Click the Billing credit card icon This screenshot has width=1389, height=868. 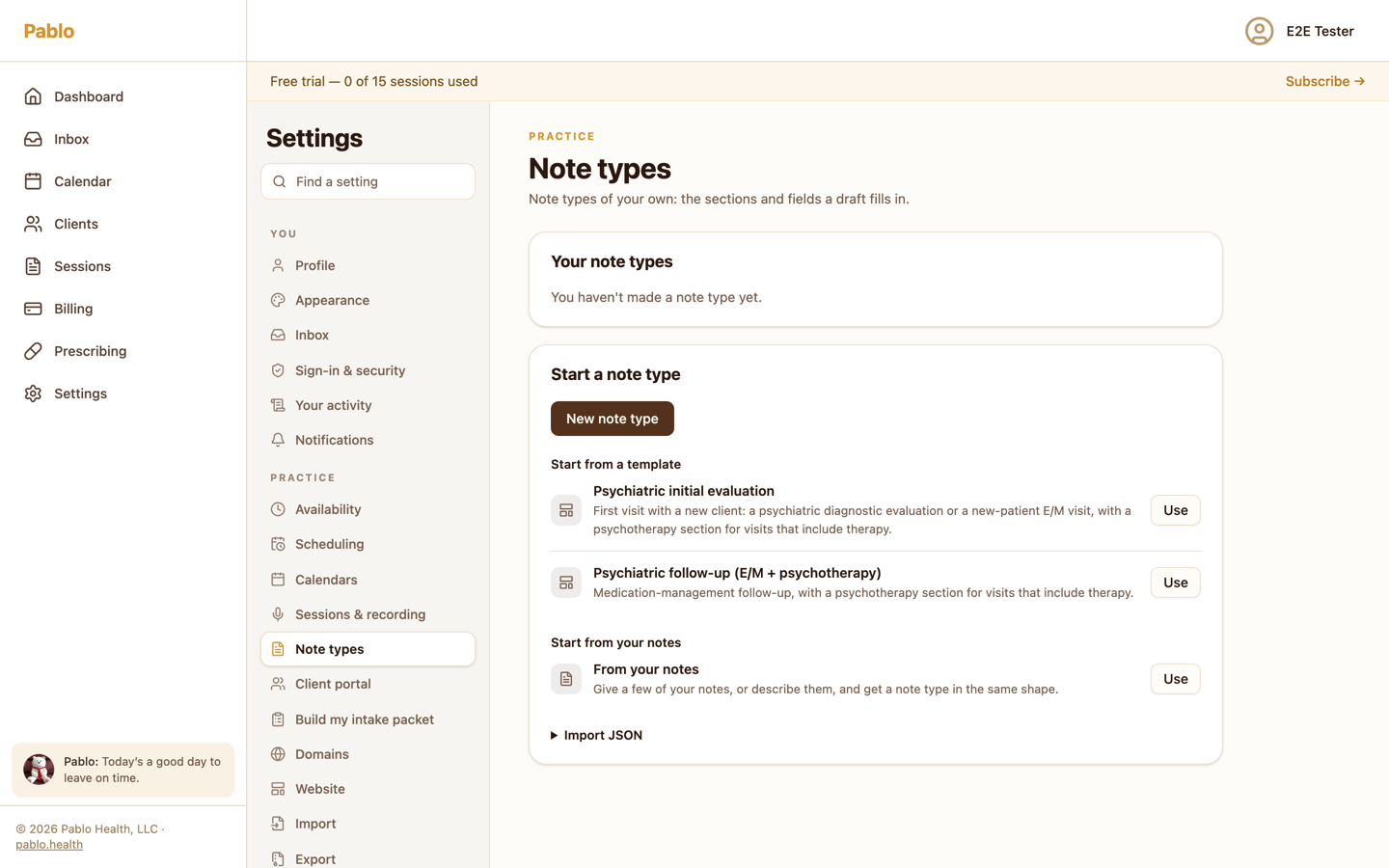pos(33,309)
